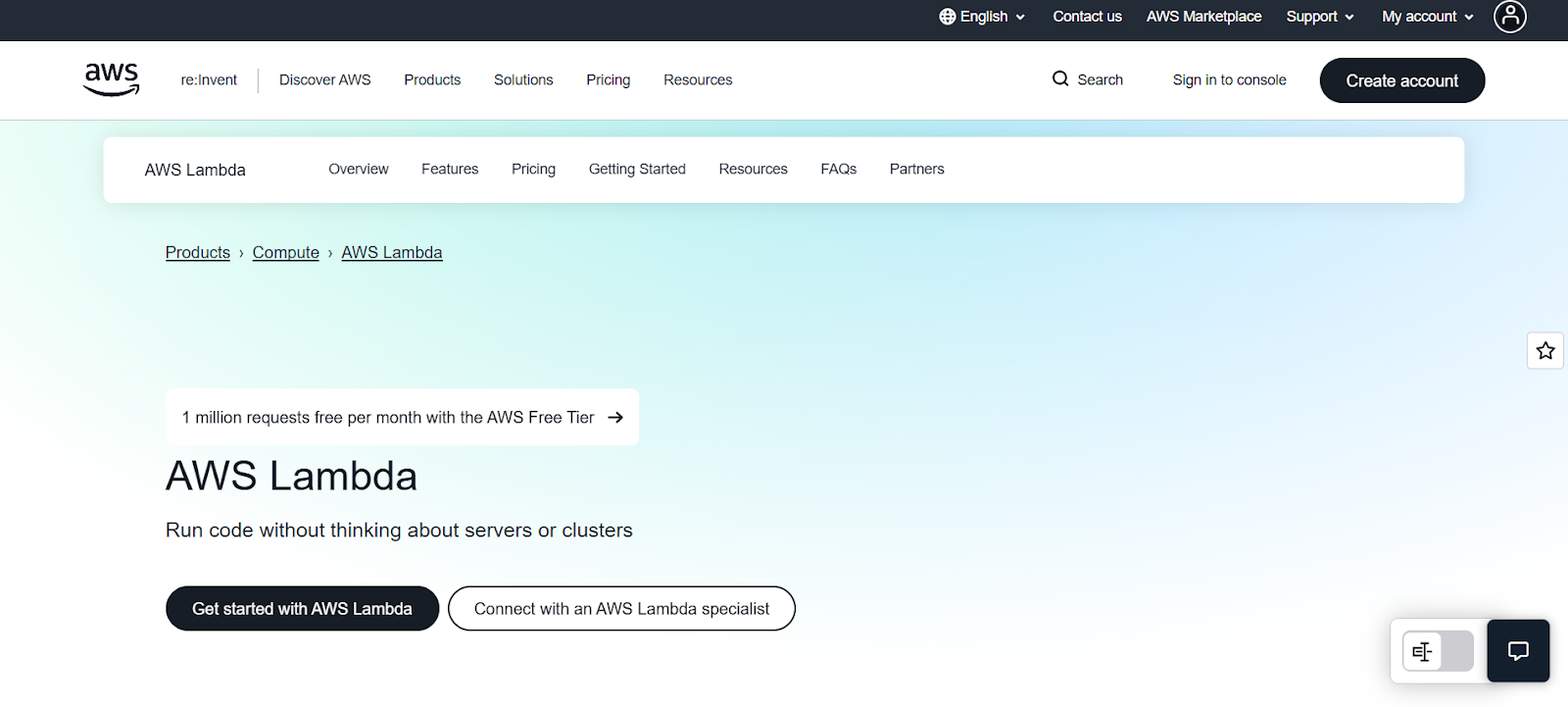Expand the Support dropdown menu
The height and width of the screenshot is (707, 1568).
point(1319,17)
